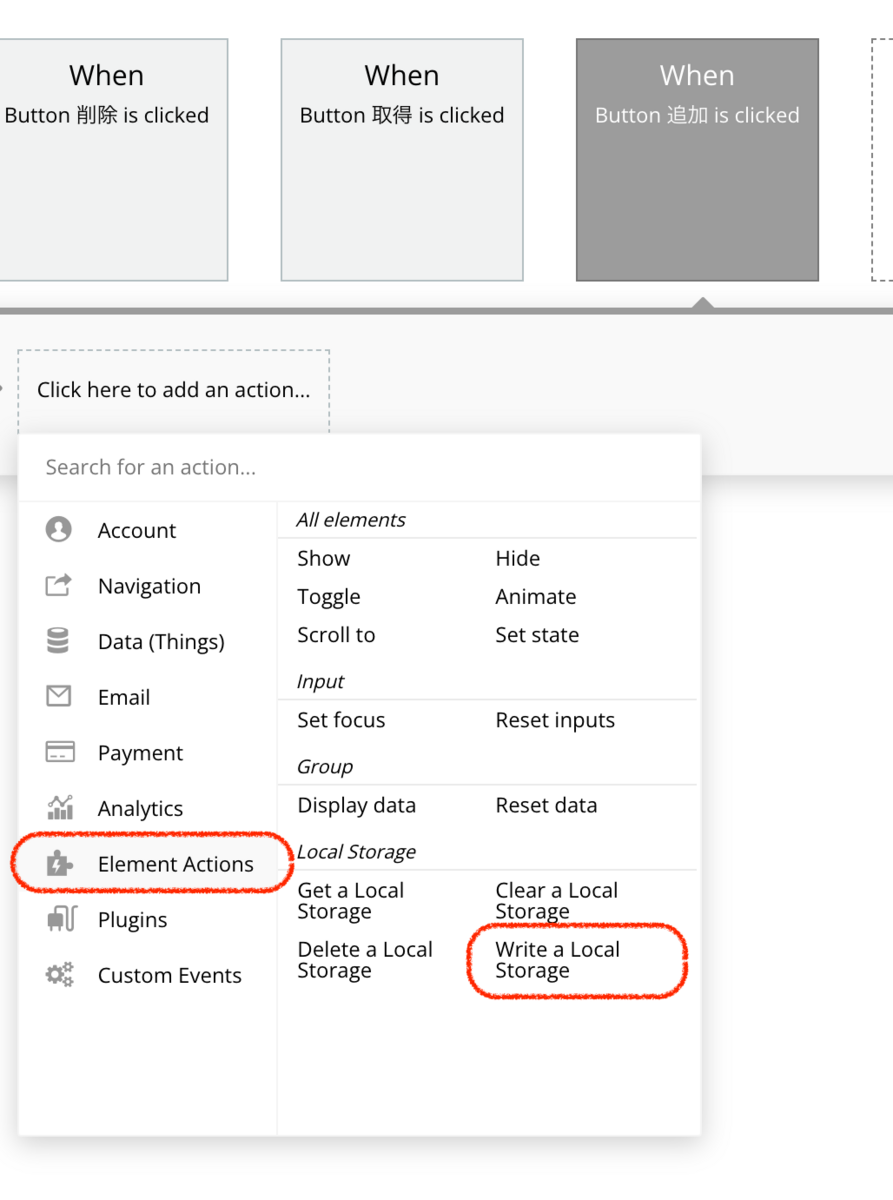Open the Button 削除 is clicked event
Image resolution: width=893 pixels, height=1200 pixels.
pos(107,160)
